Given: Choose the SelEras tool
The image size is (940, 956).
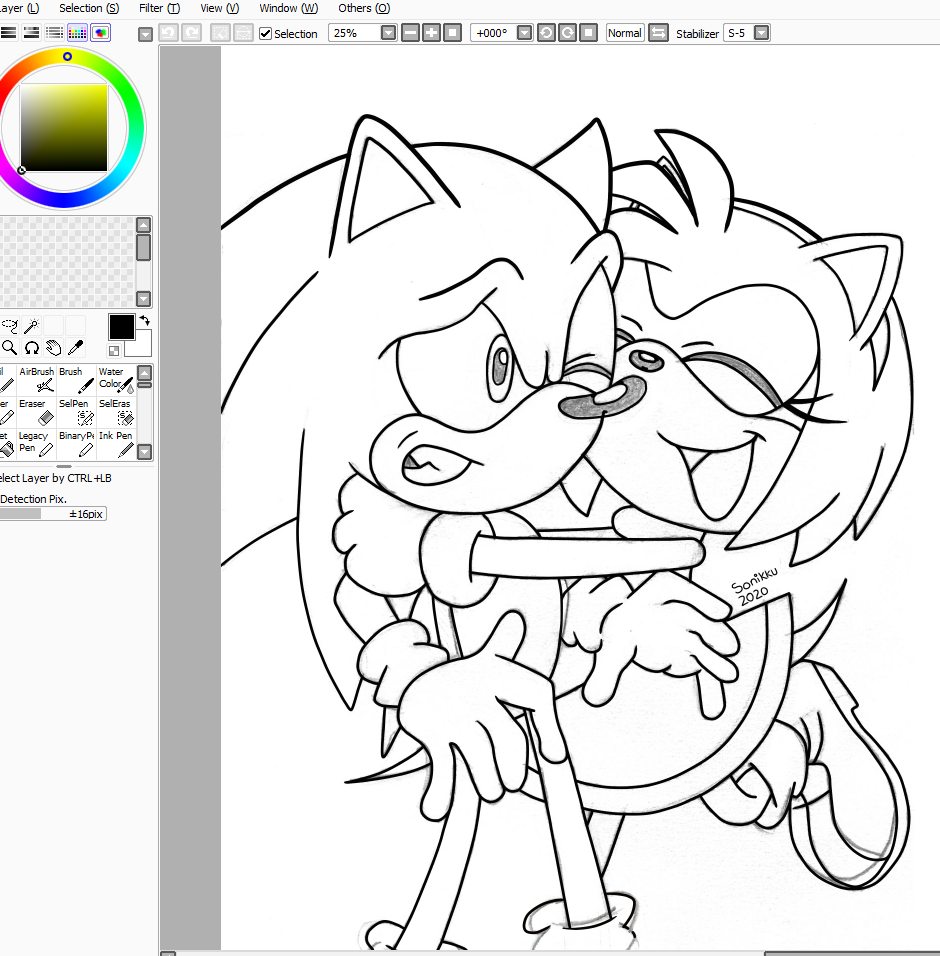Looking at the screenshot, I should 116,412.
